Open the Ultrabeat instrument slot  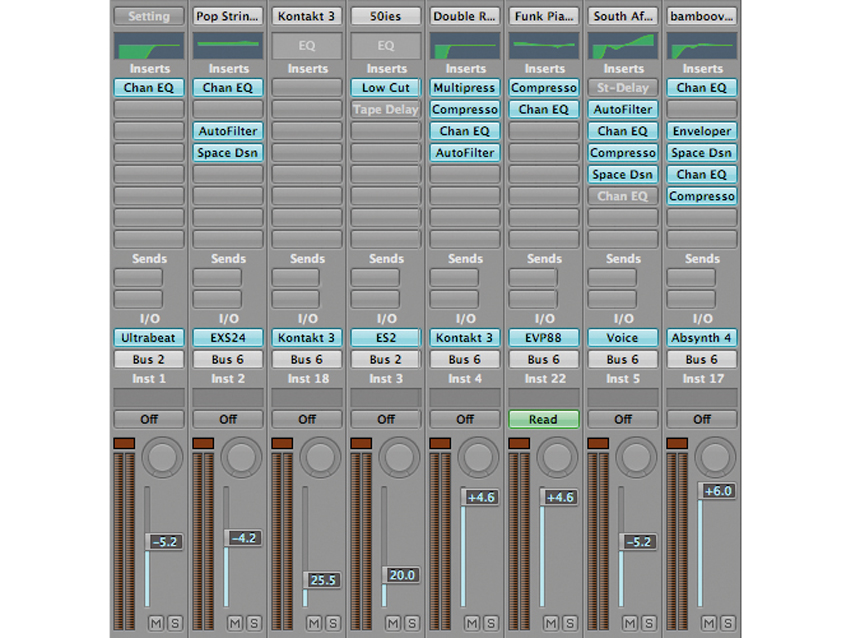(149, 337)
